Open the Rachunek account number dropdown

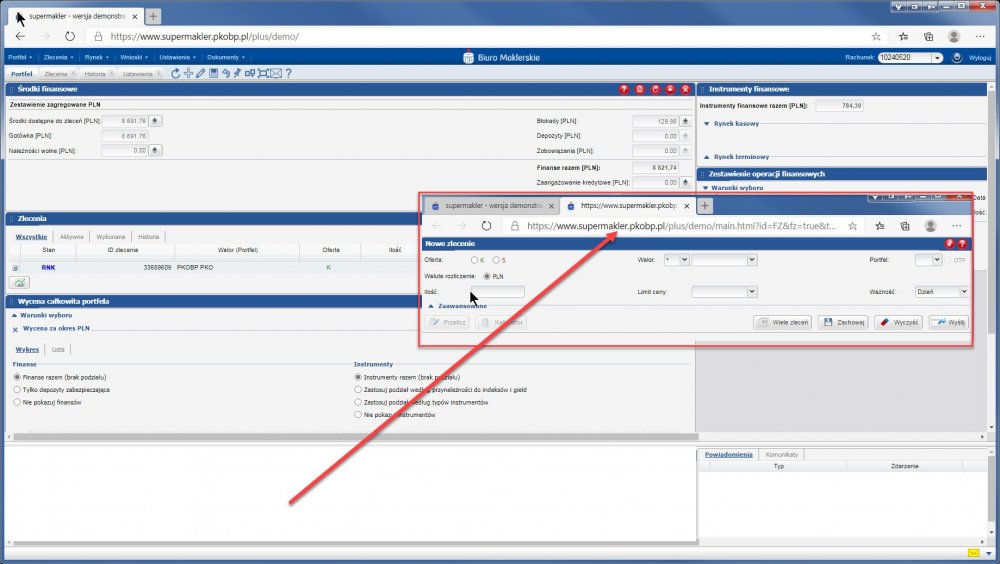coord(937,57)
